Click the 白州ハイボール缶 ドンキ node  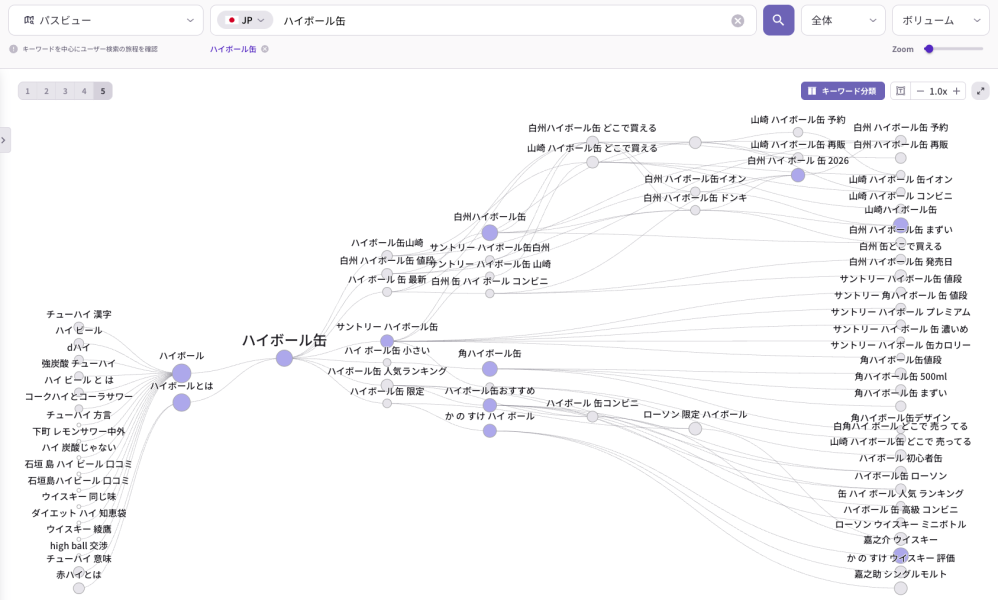point(695,210)
